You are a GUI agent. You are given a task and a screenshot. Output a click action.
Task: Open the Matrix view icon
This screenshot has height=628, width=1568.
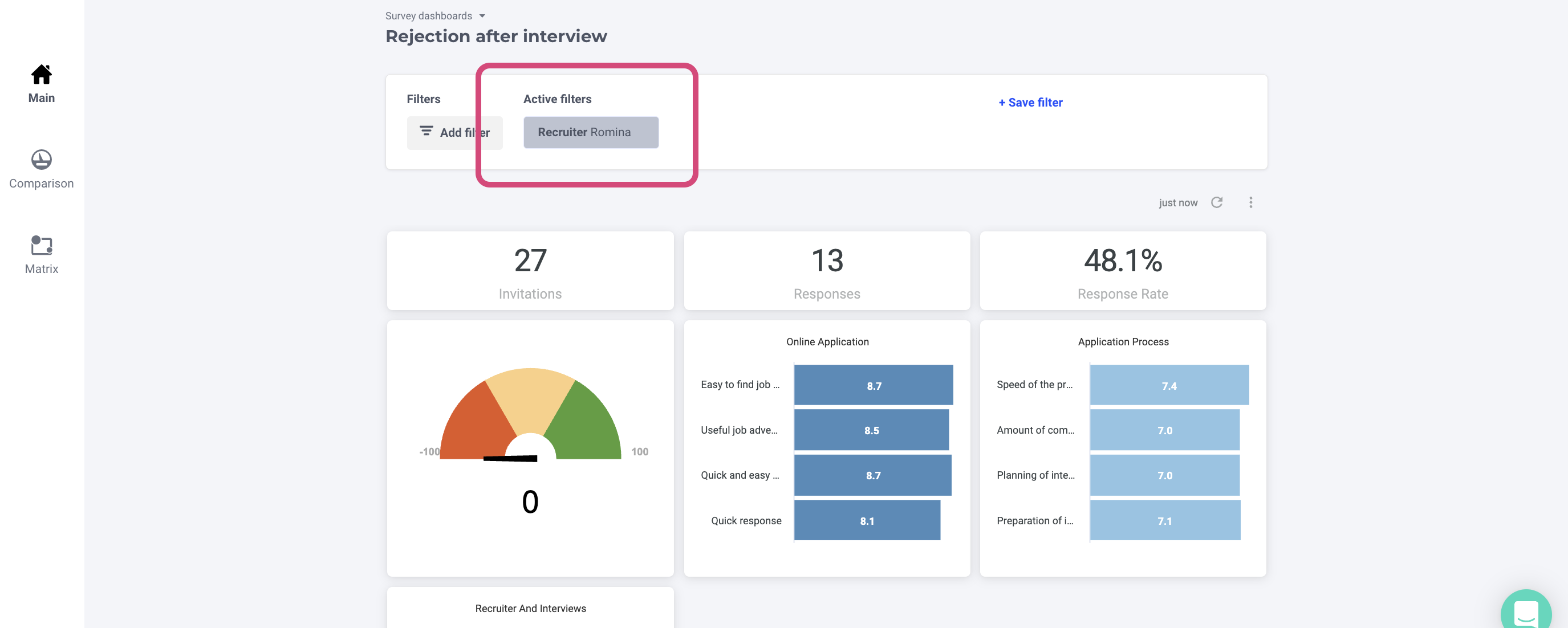coord(42,245)
